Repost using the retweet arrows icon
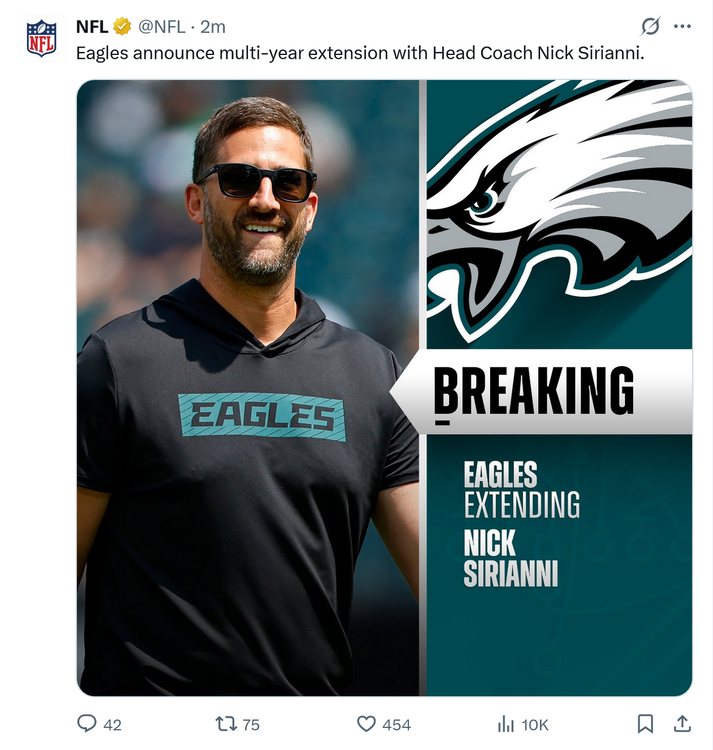 pyautogui.click(x=226, y=723)
